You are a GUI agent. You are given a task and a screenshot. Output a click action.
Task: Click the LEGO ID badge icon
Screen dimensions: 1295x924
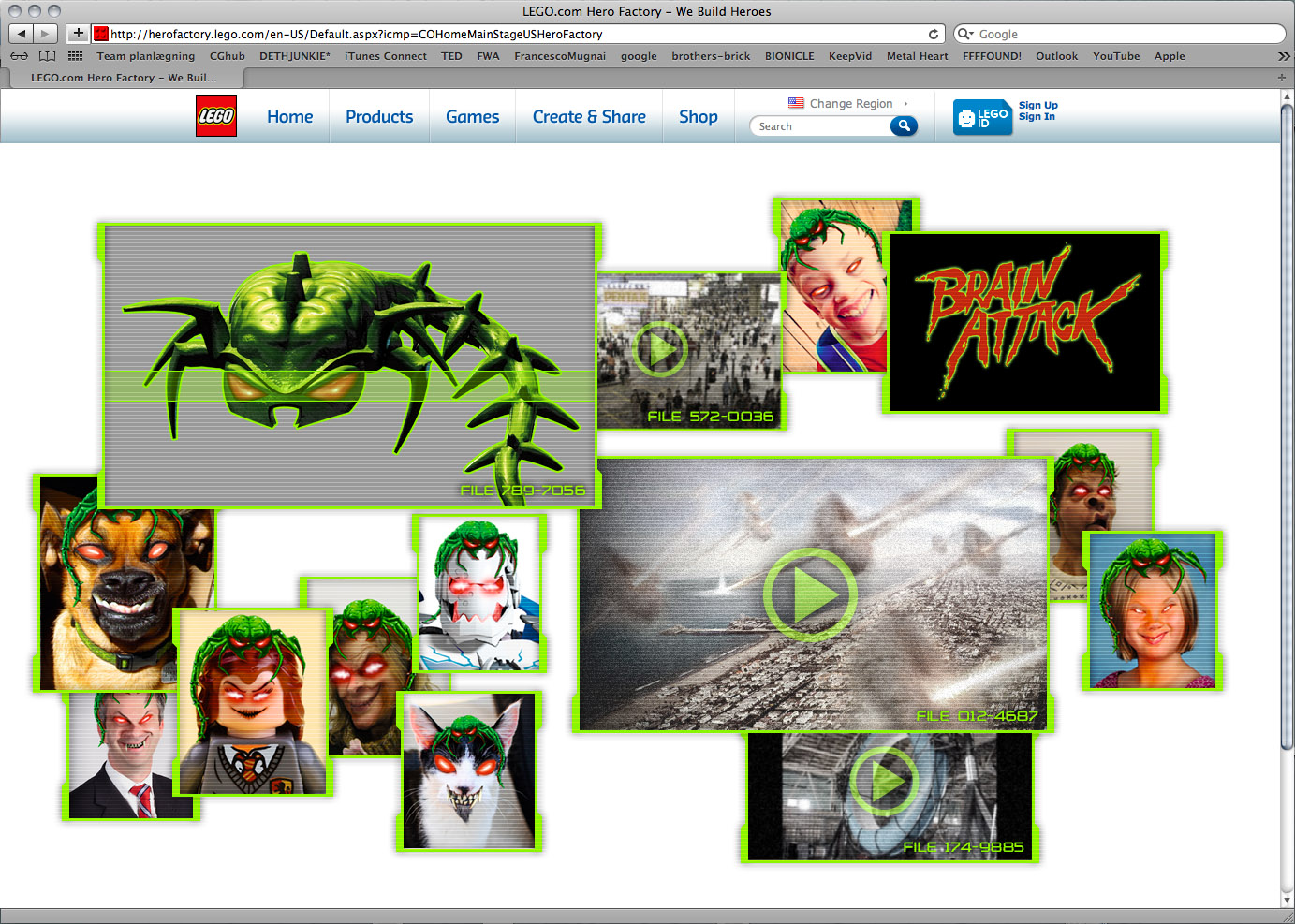click(x=982, y=117)
